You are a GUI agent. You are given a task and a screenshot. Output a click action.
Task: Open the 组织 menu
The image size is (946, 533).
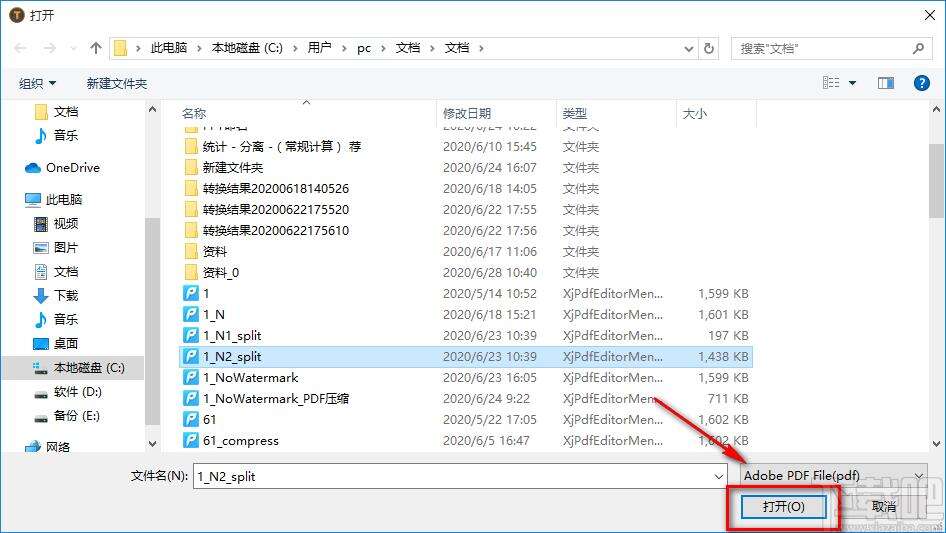[37, 83]
